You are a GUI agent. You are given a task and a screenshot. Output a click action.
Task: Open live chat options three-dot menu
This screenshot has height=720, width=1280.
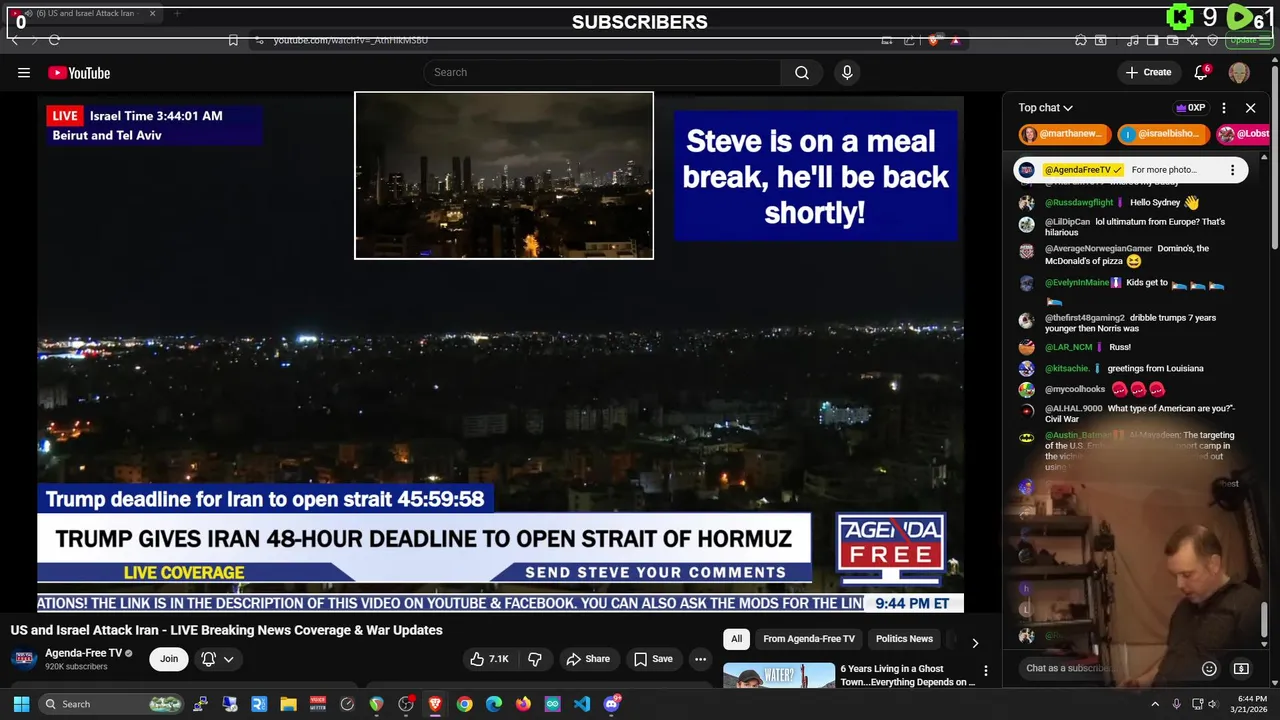coord(1224,107)
